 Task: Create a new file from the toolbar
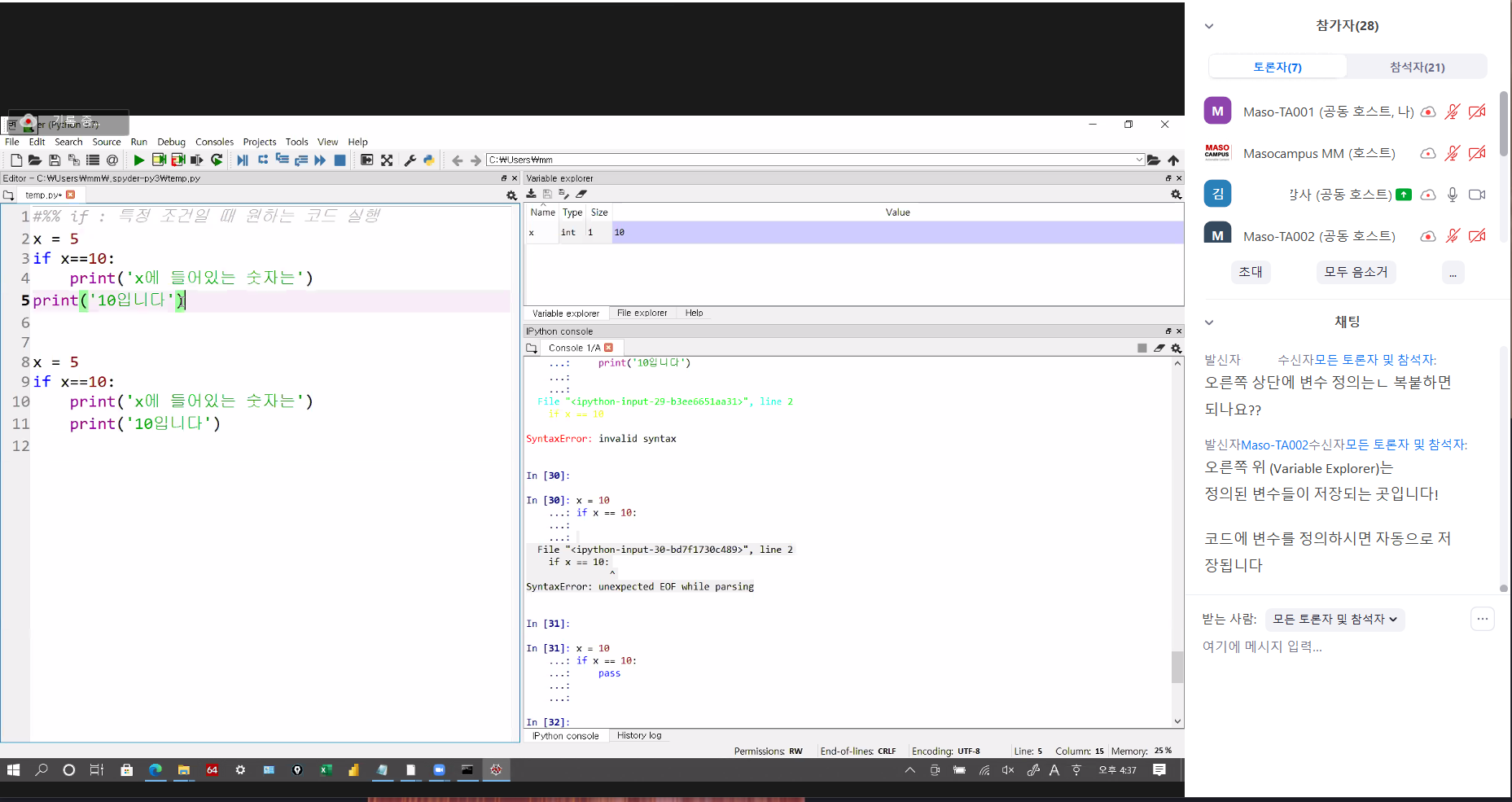(x=16, y=160)
